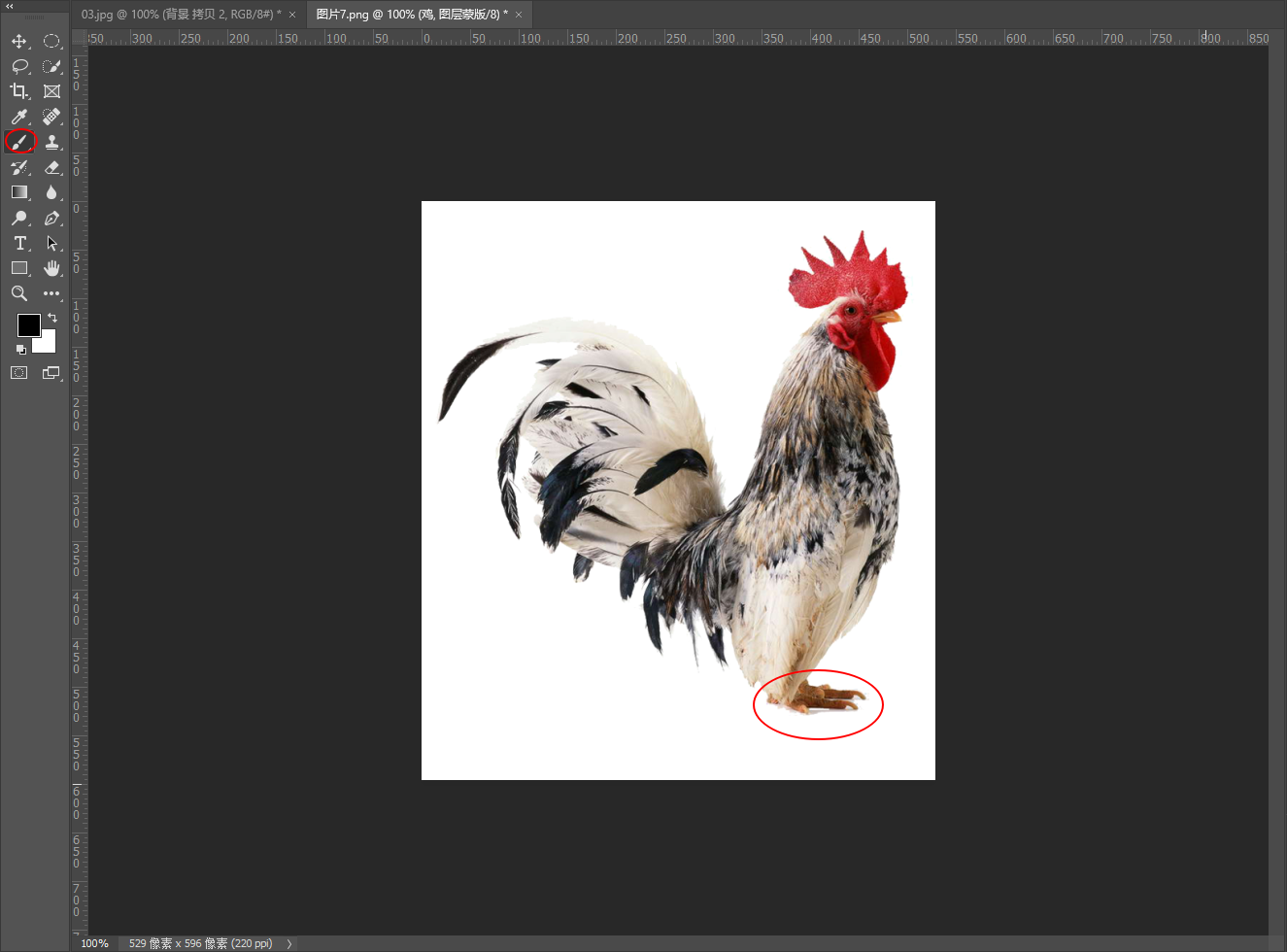This screenshot has height=952, width=1287.
Task: Click the 100% zoom level field
Action: [94, 943]
